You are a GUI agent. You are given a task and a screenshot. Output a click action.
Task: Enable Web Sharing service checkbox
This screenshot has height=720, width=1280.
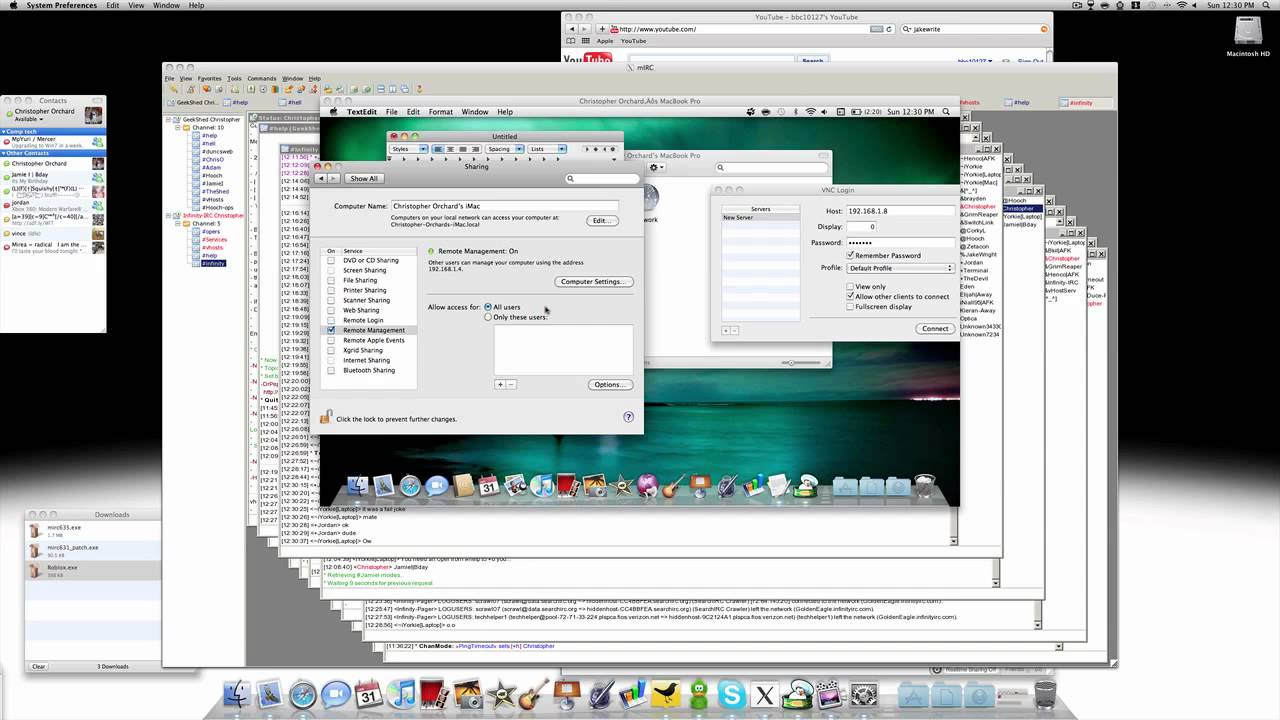pyautogui.click(x=331, y=310)
